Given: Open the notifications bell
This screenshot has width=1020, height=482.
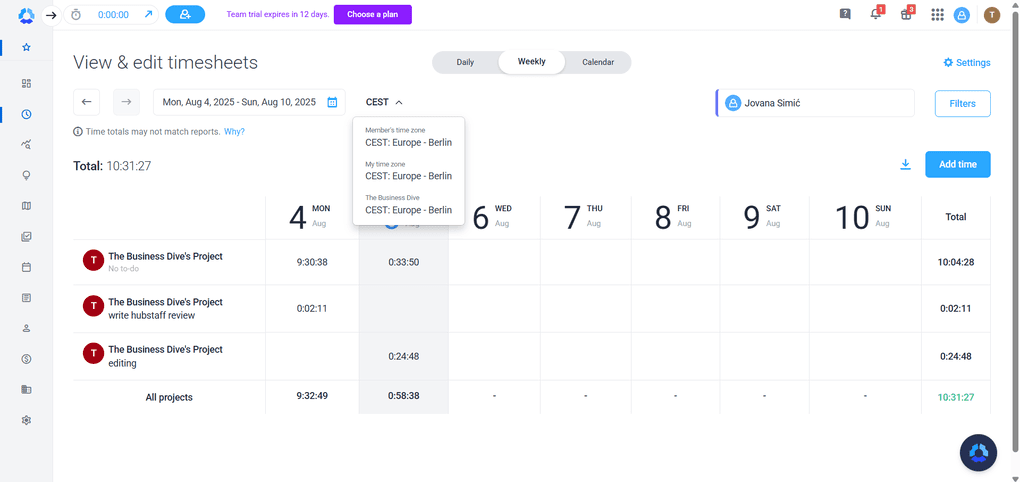Looking at the screenshot, I should tap(876, 14).
